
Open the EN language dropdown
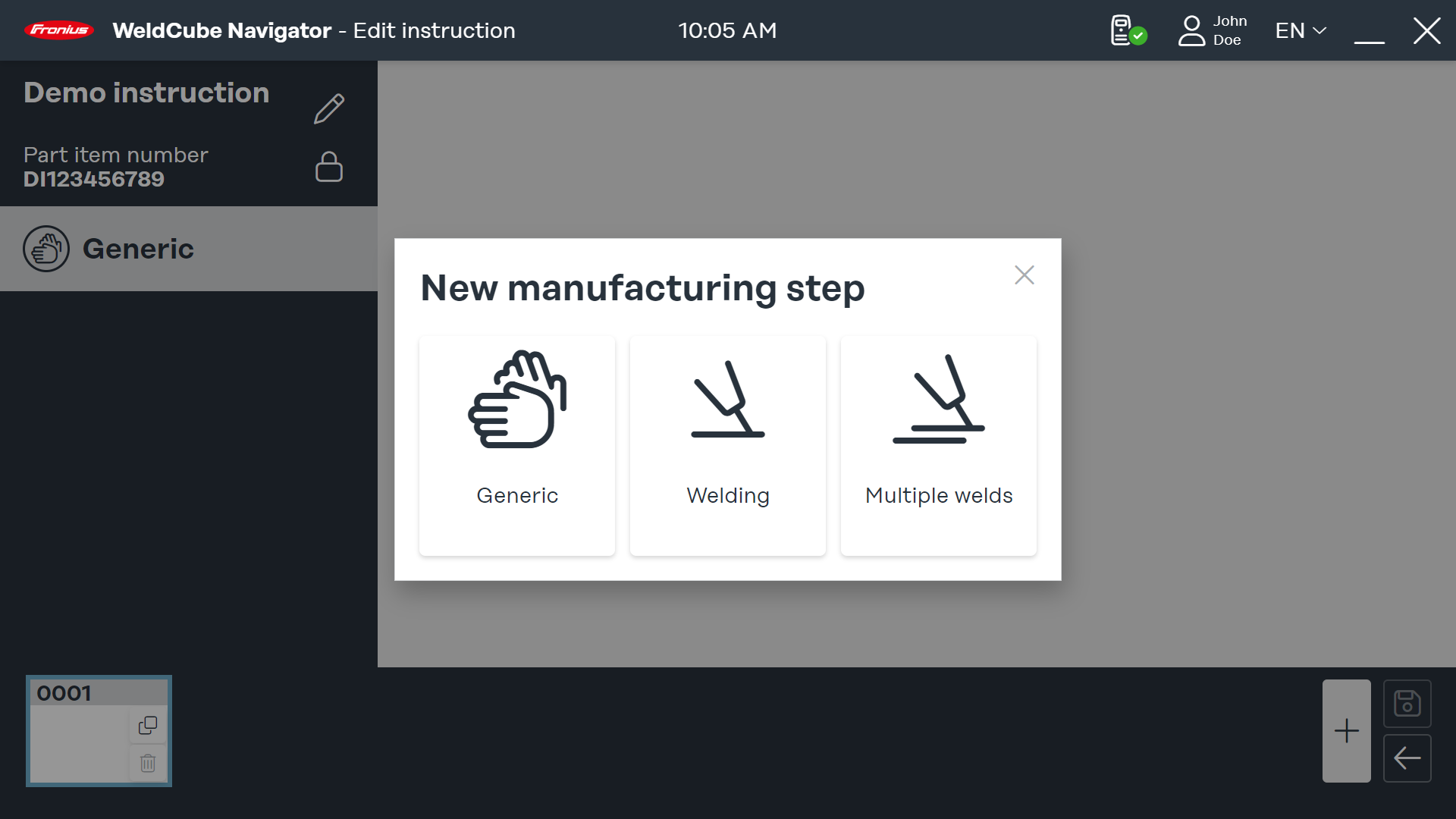point(1301,30)
